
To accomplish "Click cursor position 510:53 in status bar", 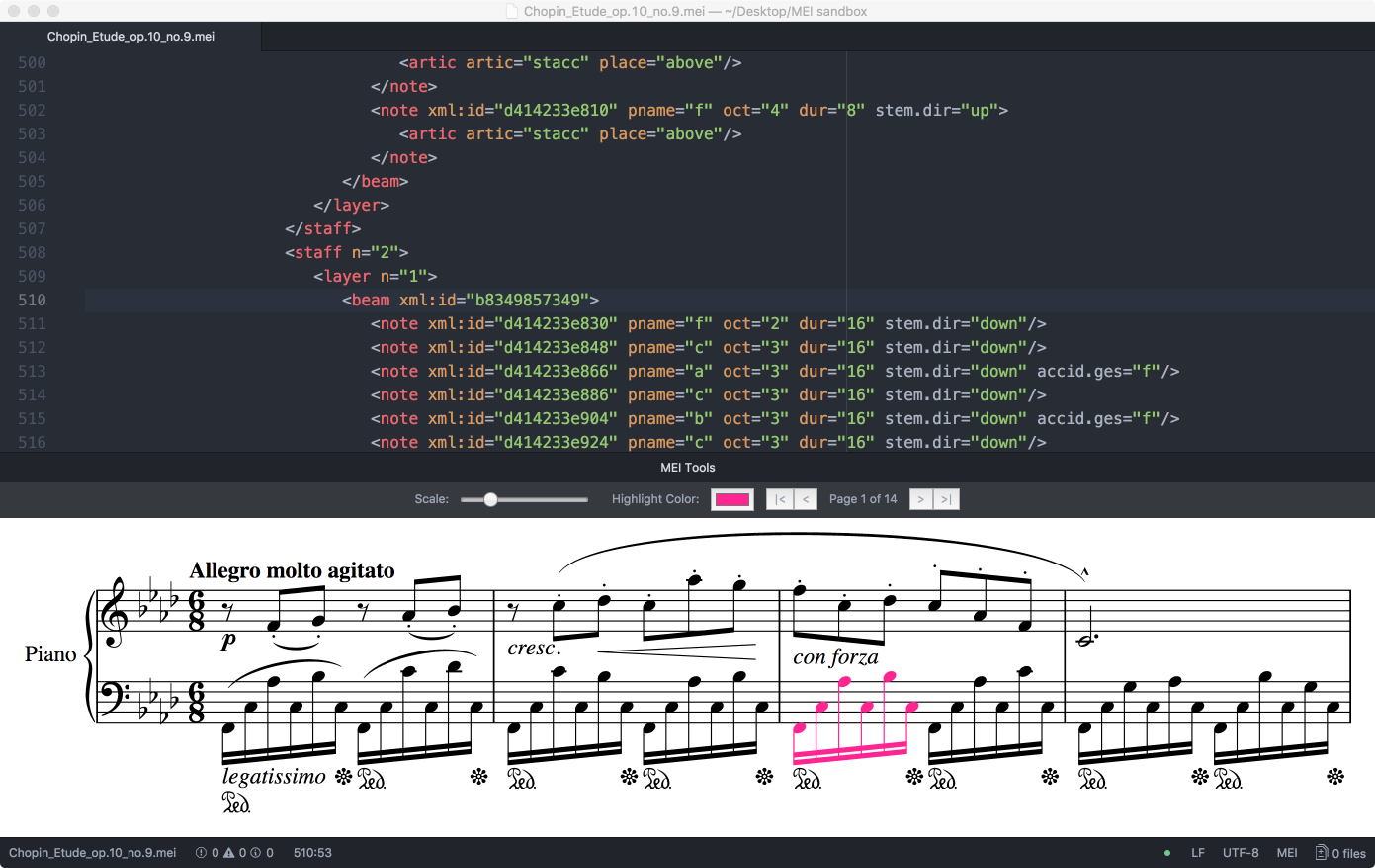I will click(x=312, y=853).
